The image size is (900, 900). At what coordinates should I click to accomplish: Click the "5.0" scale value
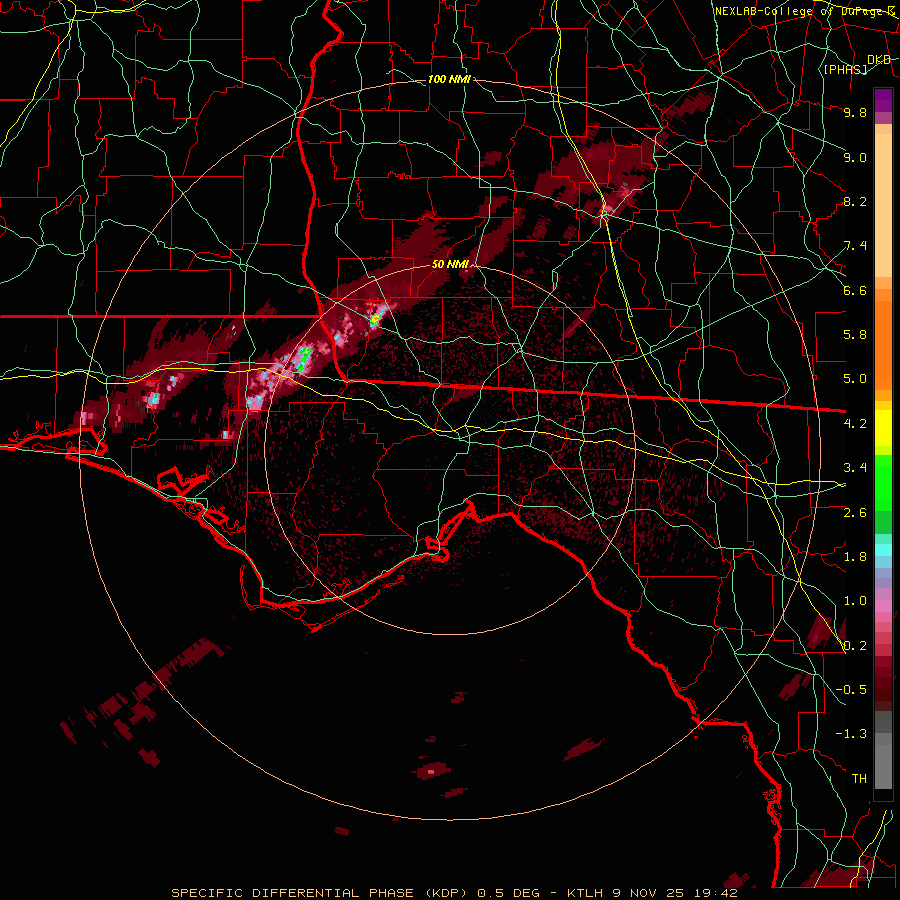pyautogui.click(x=855, y=379)
